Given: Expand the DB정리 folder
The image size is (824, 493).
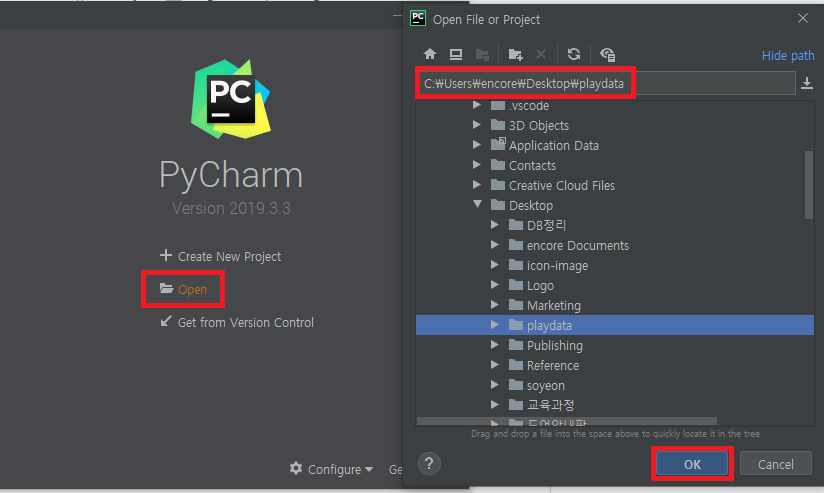Looking at the screenshot, I should 495,224.
